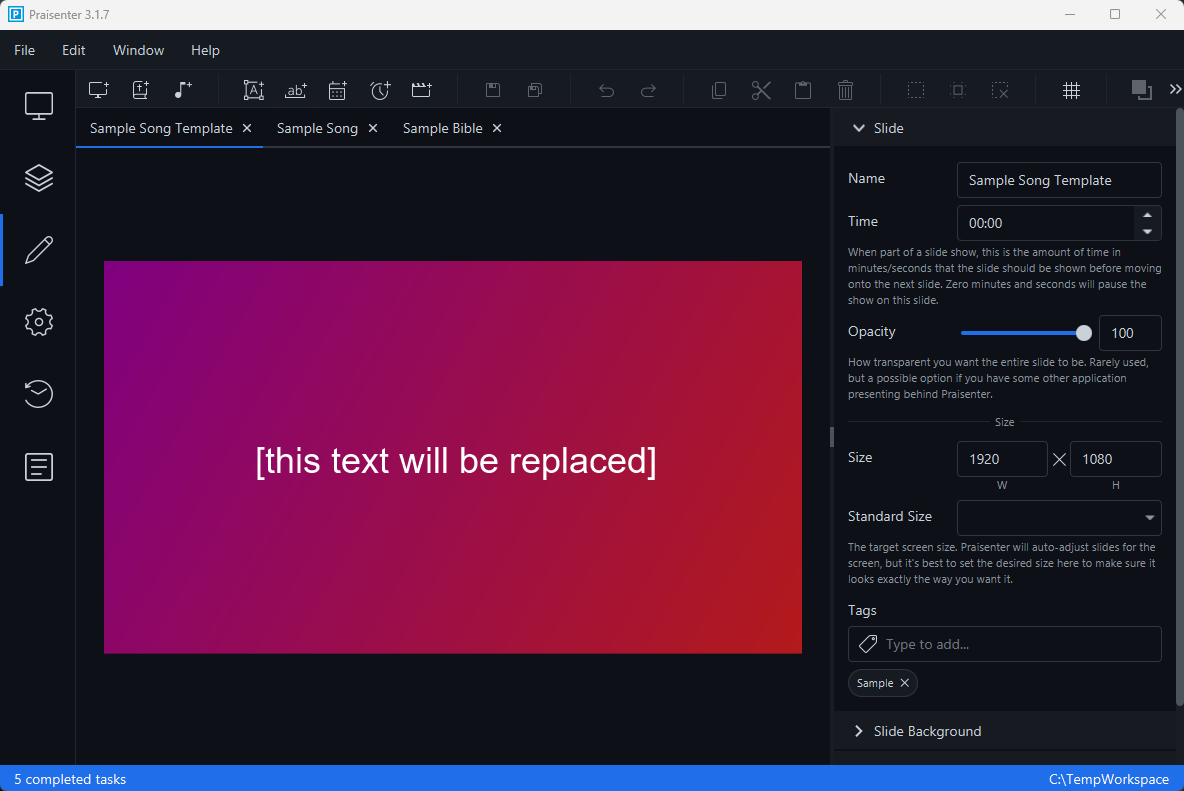Viewport: 1184px width, 791px height.
Task: Add a media placeholder from the toolbar
Action: (421, 89)
